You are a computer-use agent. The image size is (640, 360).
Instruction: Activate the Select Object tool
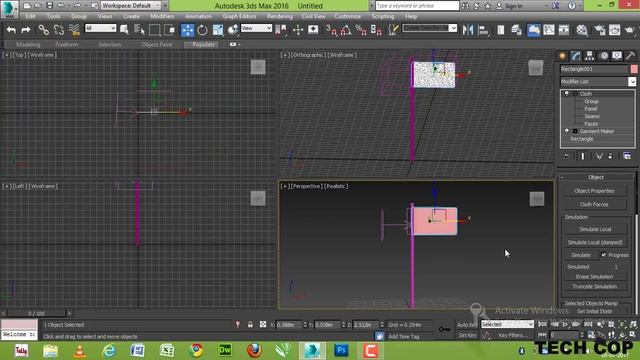click(124, 30)
